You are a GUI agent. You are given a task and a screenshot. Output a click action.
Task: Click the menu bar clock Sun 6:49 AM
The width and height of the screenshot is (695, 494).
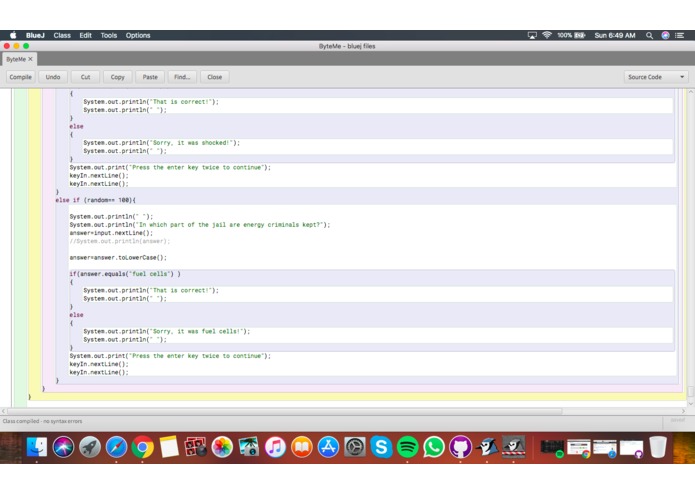[x=615, y=35]
